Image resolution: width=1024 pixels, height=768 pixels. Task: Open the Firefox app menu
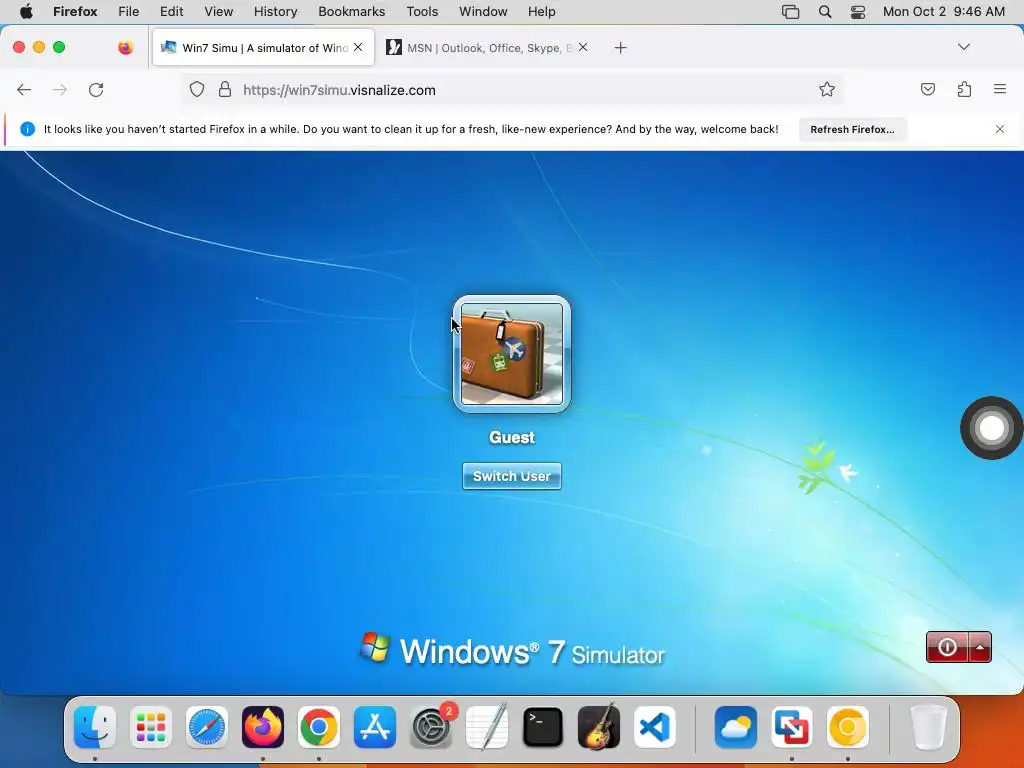click(75, 12)
